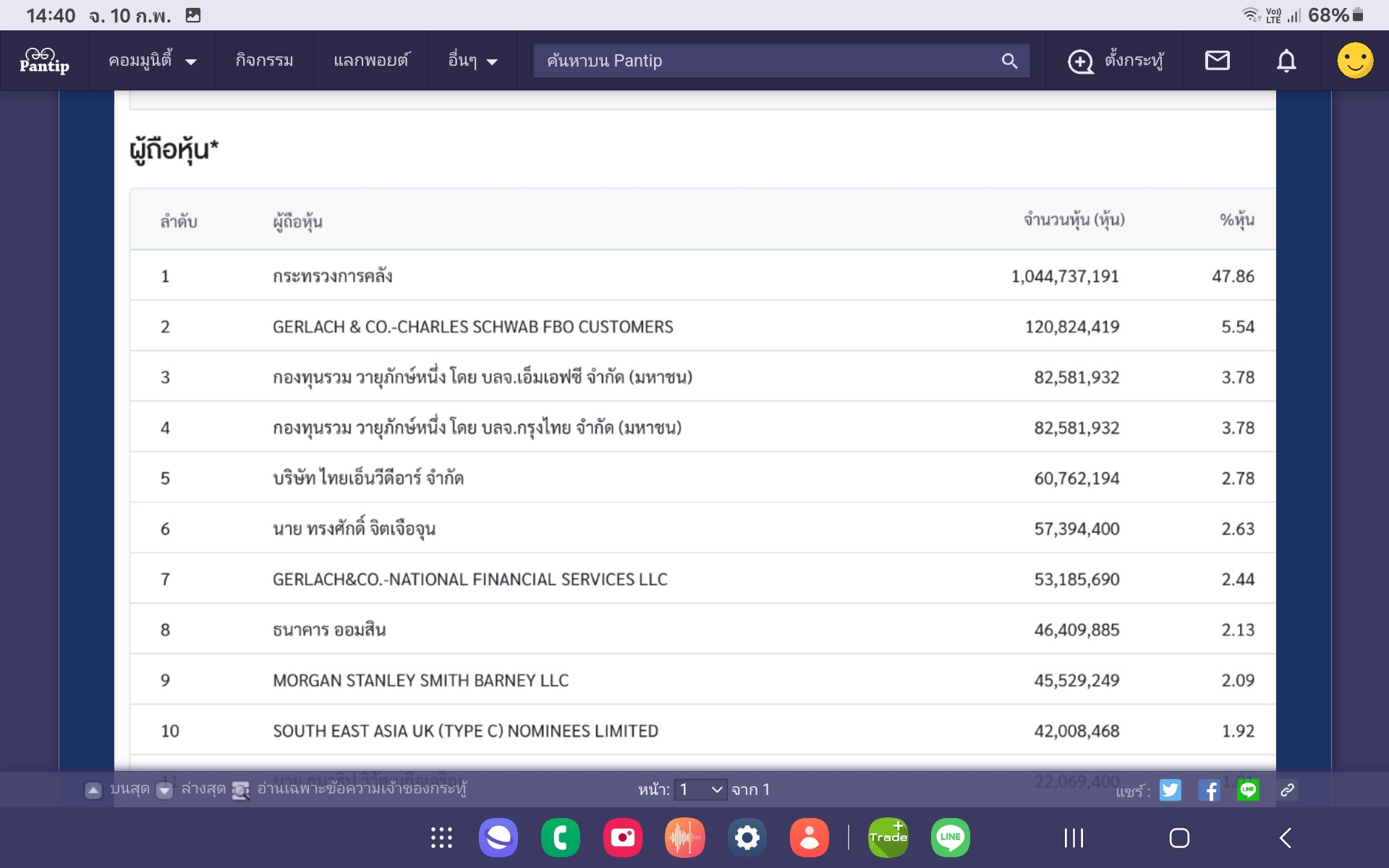This screenshot has height=868, width=1389.
Task: Click the picture icon in status bar
Action: [x=193, y=15]
